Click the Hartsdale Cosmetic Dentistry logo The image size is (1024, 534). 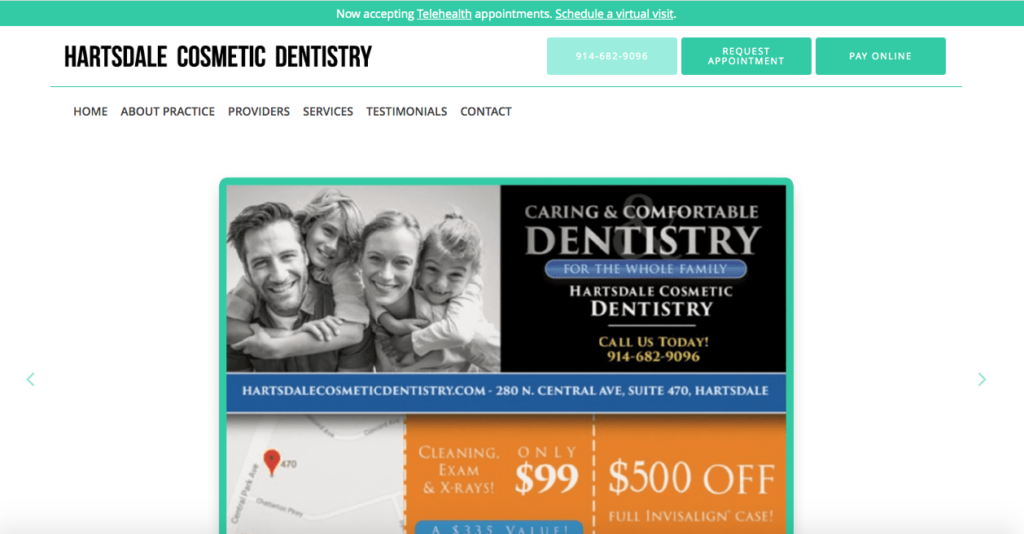[217, 57]
